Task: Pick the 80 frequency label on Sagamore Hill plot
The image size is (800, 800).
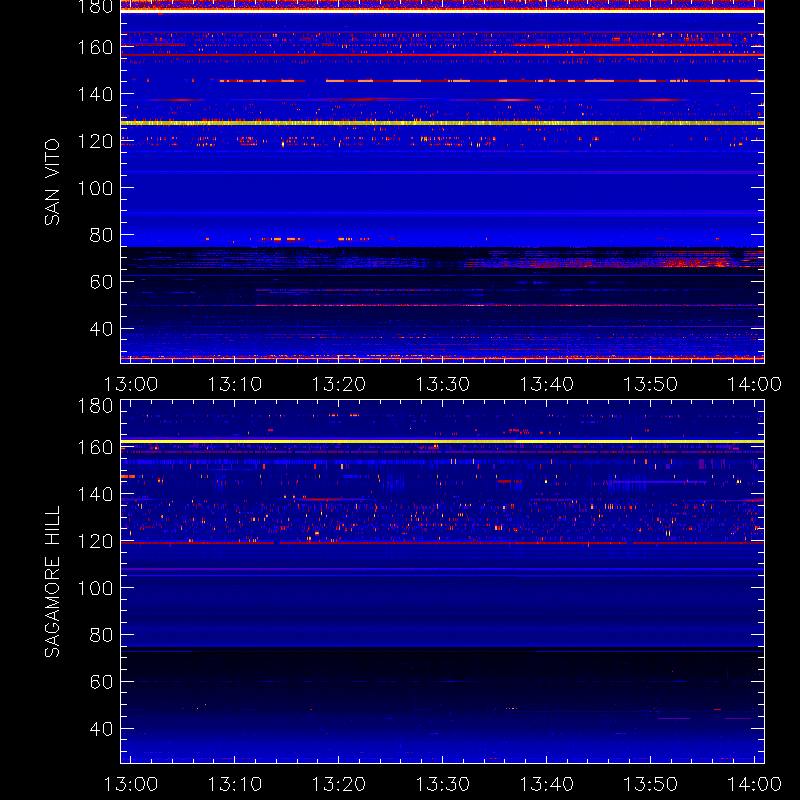Action: coord(101,635)
